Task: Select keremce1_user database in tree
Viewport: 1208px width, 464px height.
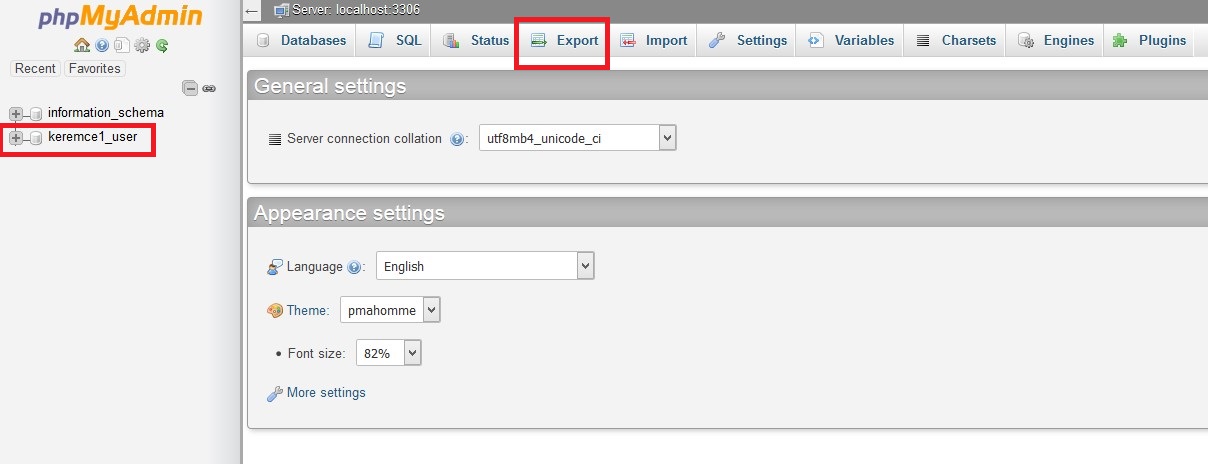Action: pyautogui.click(x=93, y=137)
